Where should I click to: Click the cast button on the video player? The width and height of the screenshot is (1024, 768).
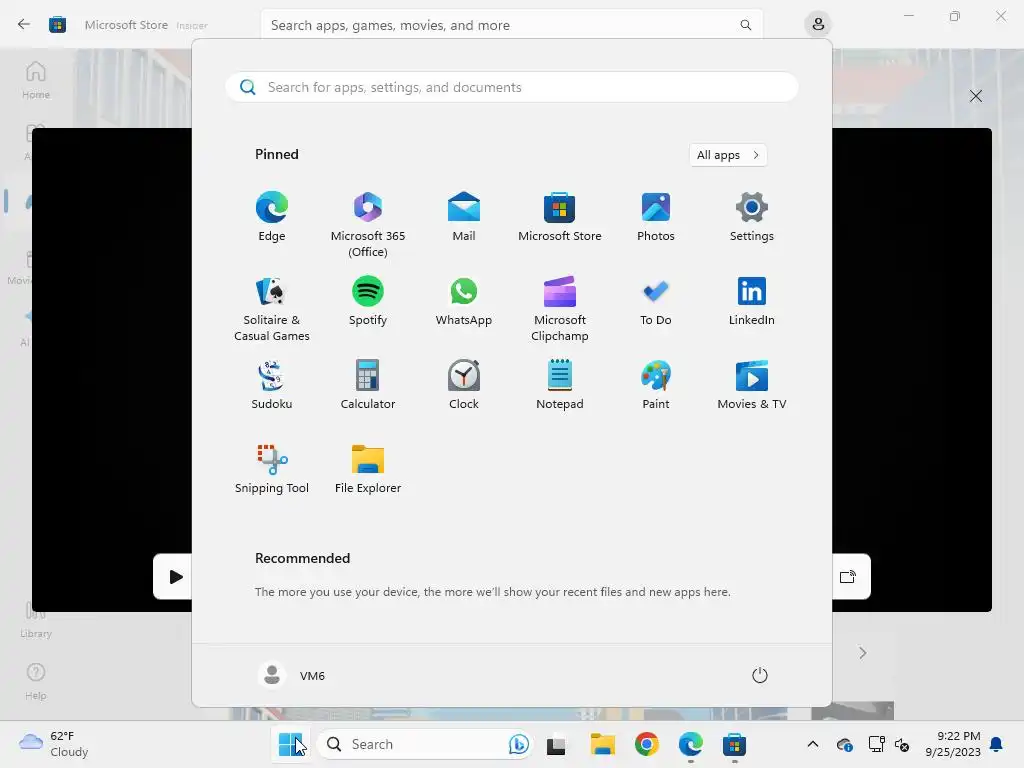[x=848, y=577]
